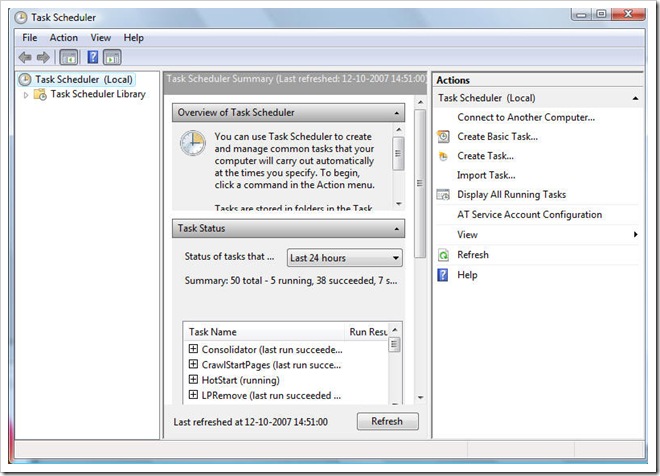Maximize the Task Scheduler window
The width and height of the screenshot is (660, 476).
(601, 14)
